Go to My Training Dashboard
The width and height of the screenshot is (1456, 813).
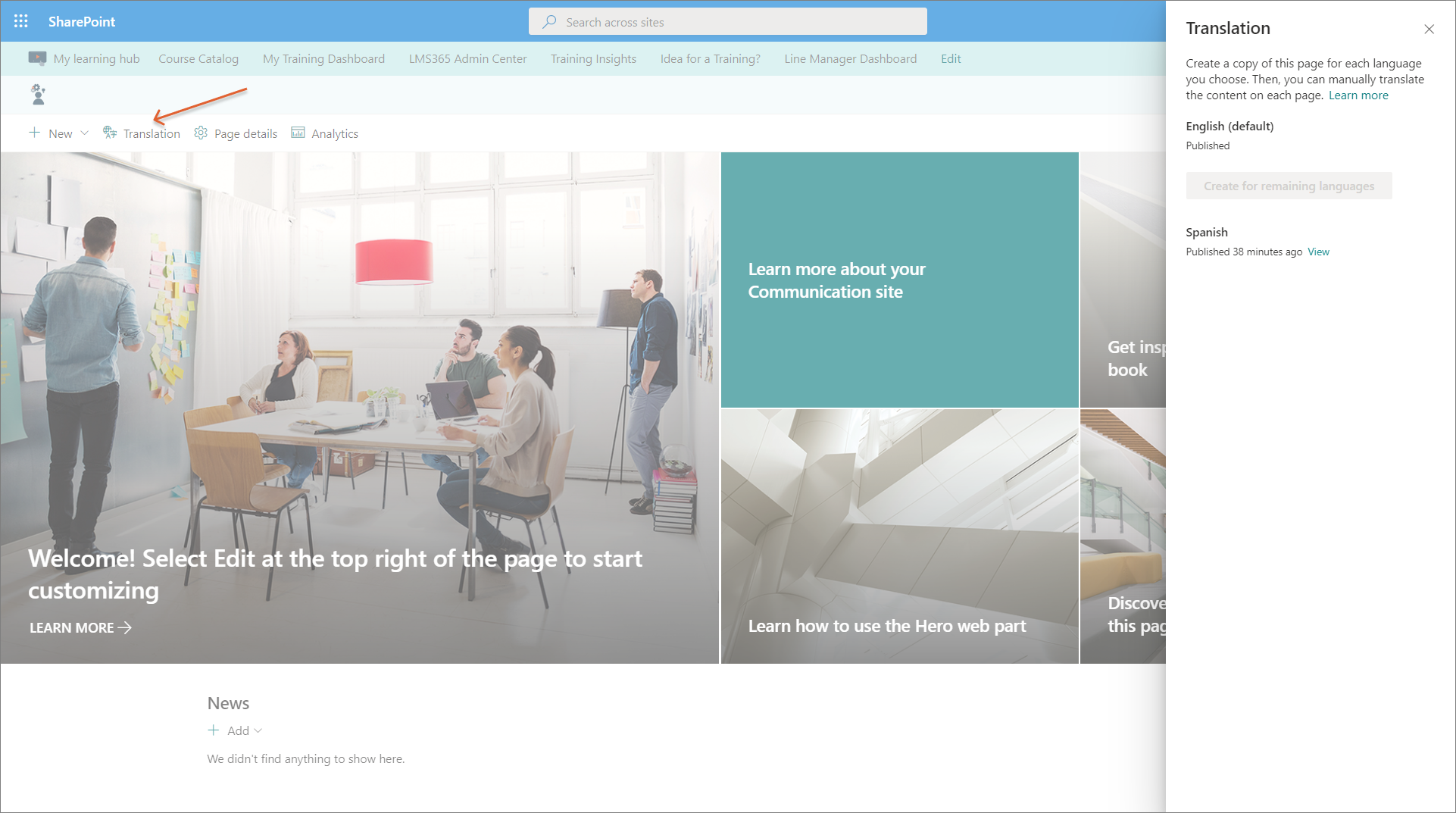[x=323, y=58]
